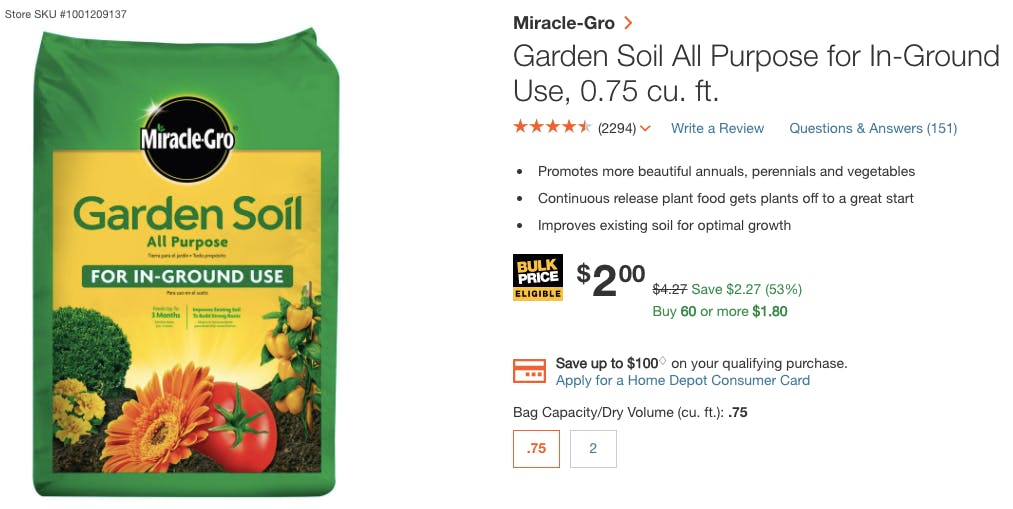Click the (2294) review count
This screenshot has width=1013, height=509.
(617, 129)
